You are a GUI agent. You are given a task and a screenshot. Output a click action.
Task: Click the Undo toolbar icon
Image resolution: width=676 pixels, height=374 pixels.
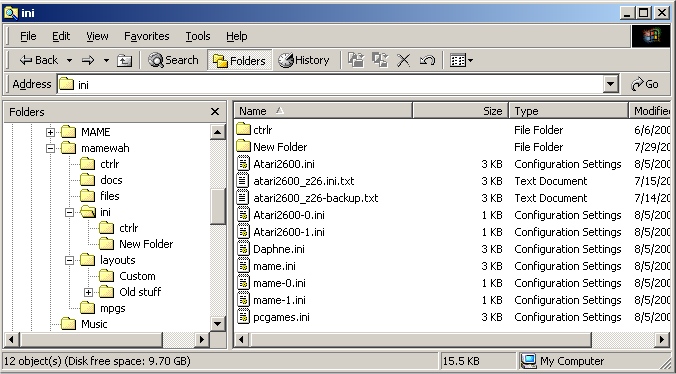point(427,60)
